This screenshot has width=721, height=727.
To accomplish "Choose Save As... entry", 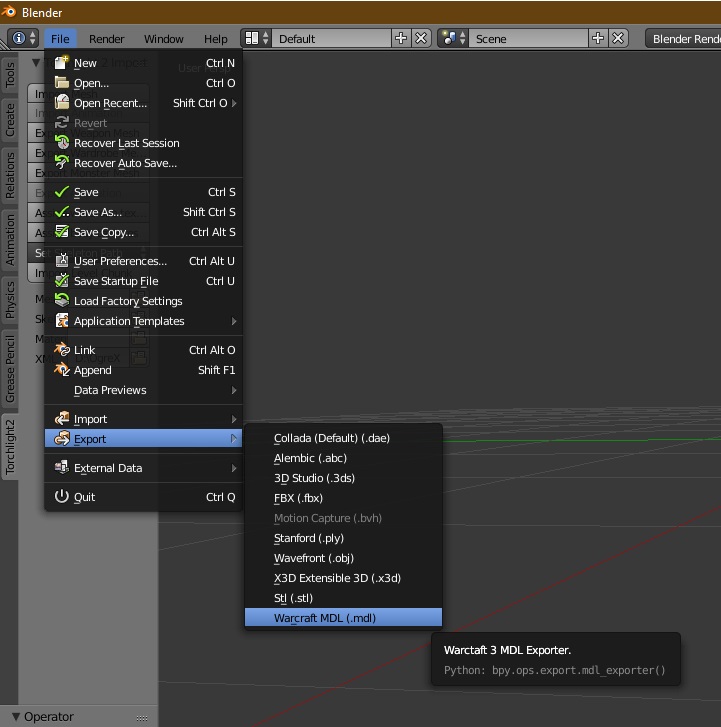I will pyautogui.click(x=144, y=212).
